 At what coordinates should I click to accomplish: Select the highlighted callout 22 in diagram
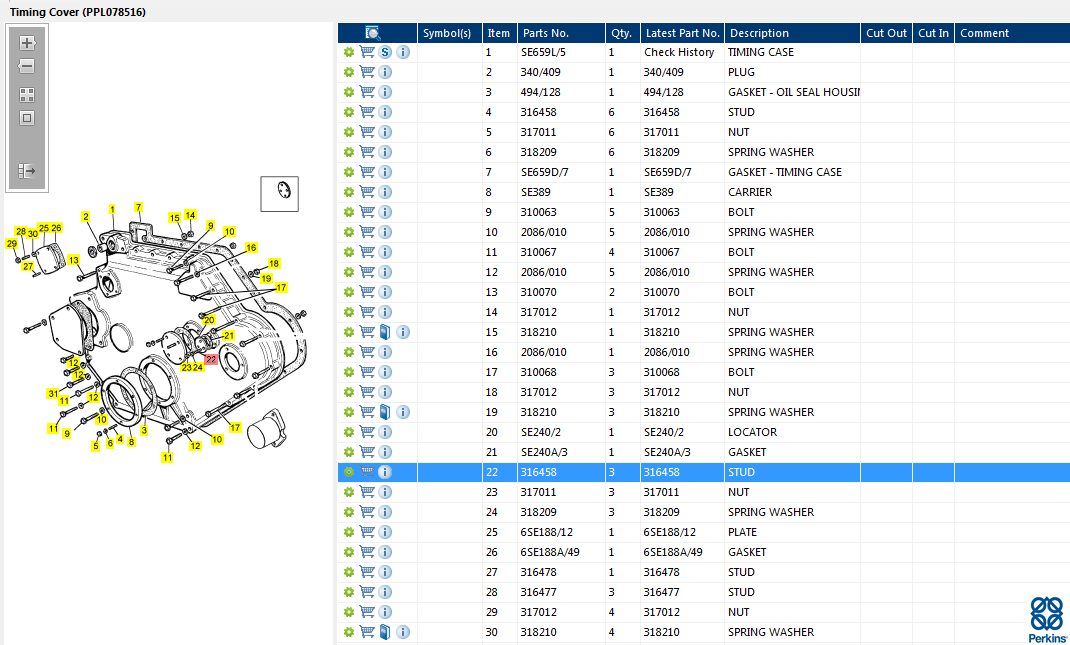tap(211, 359)
